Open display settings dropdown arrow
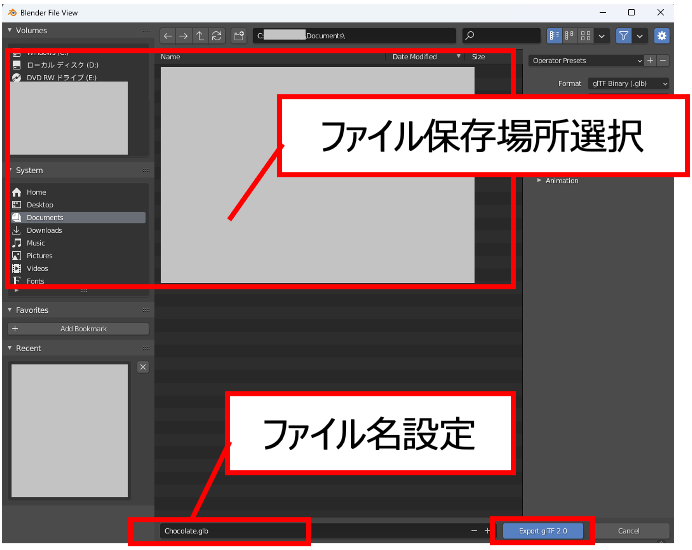 tap(602, 36)
